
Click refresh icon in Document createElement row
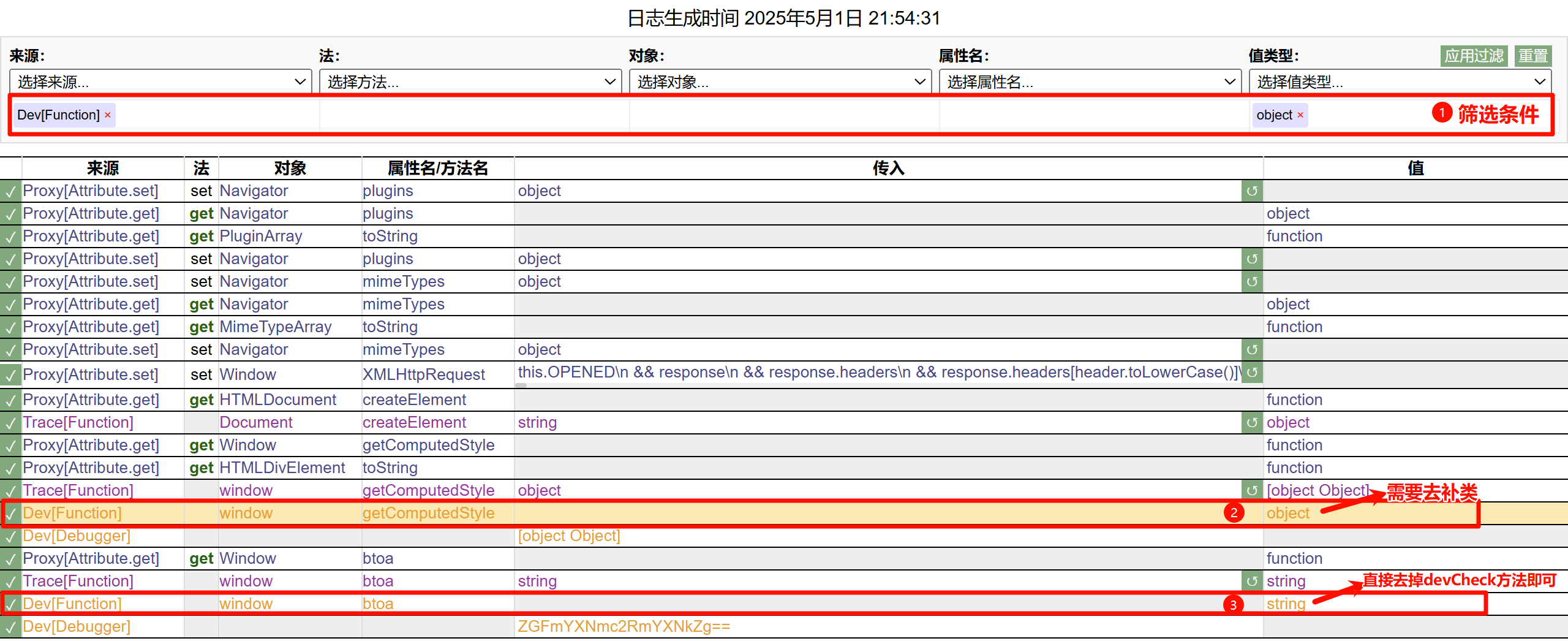click(1251, 423)
